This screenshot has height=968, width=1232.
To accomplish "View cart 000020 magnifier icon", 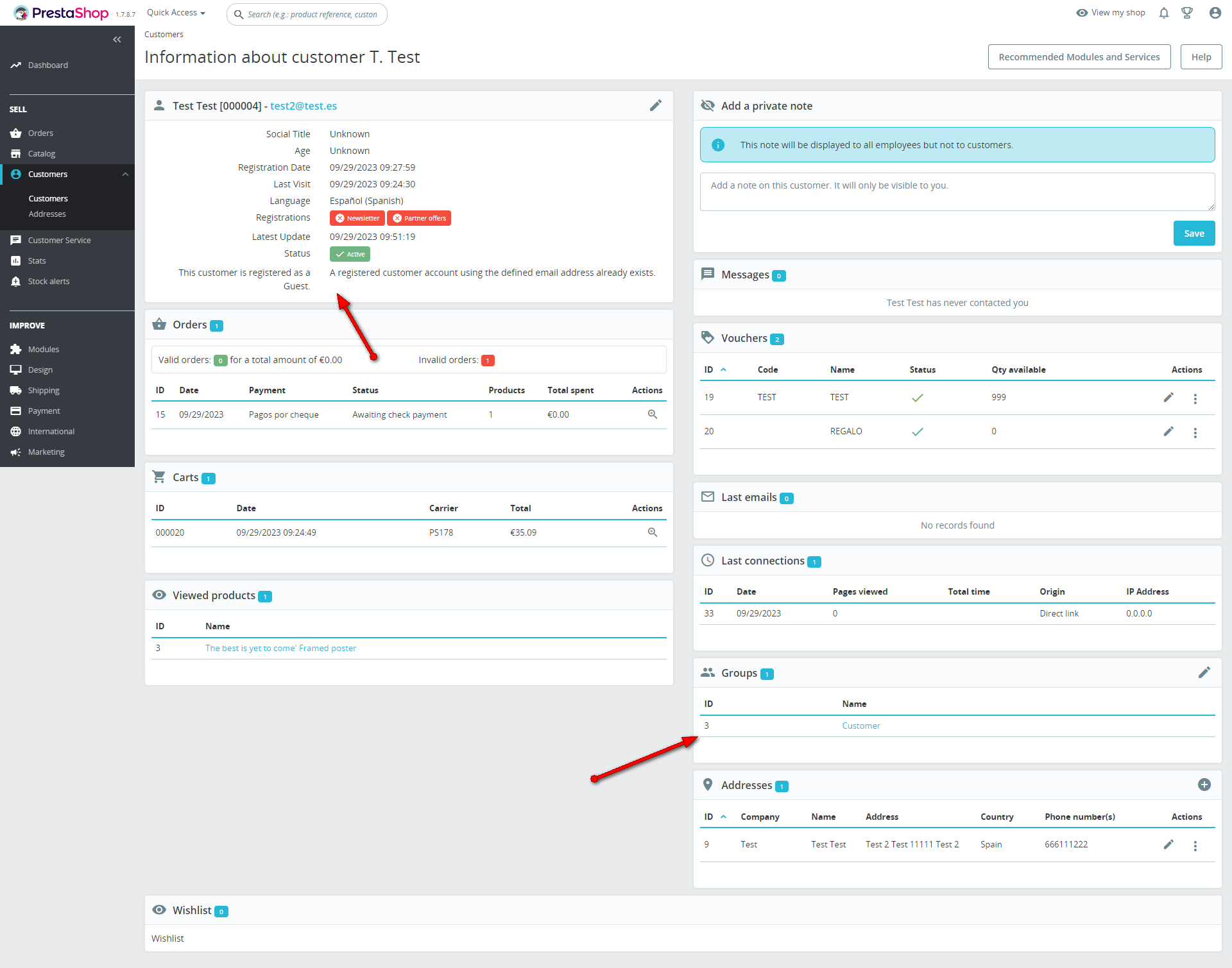I will pyautogui.click(x=652, y=532).
